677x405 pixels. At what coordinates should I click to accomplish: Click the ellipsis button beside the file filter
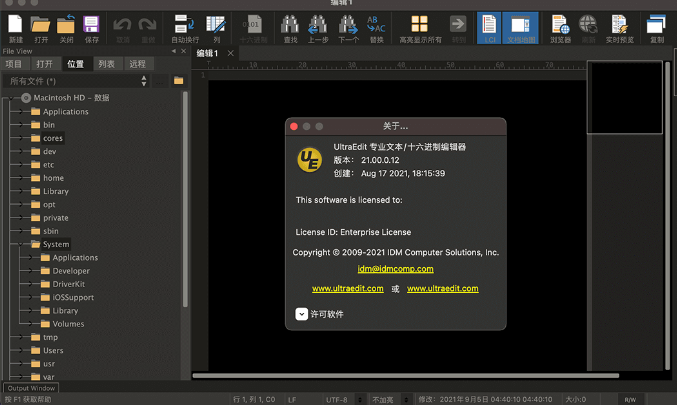160,81
